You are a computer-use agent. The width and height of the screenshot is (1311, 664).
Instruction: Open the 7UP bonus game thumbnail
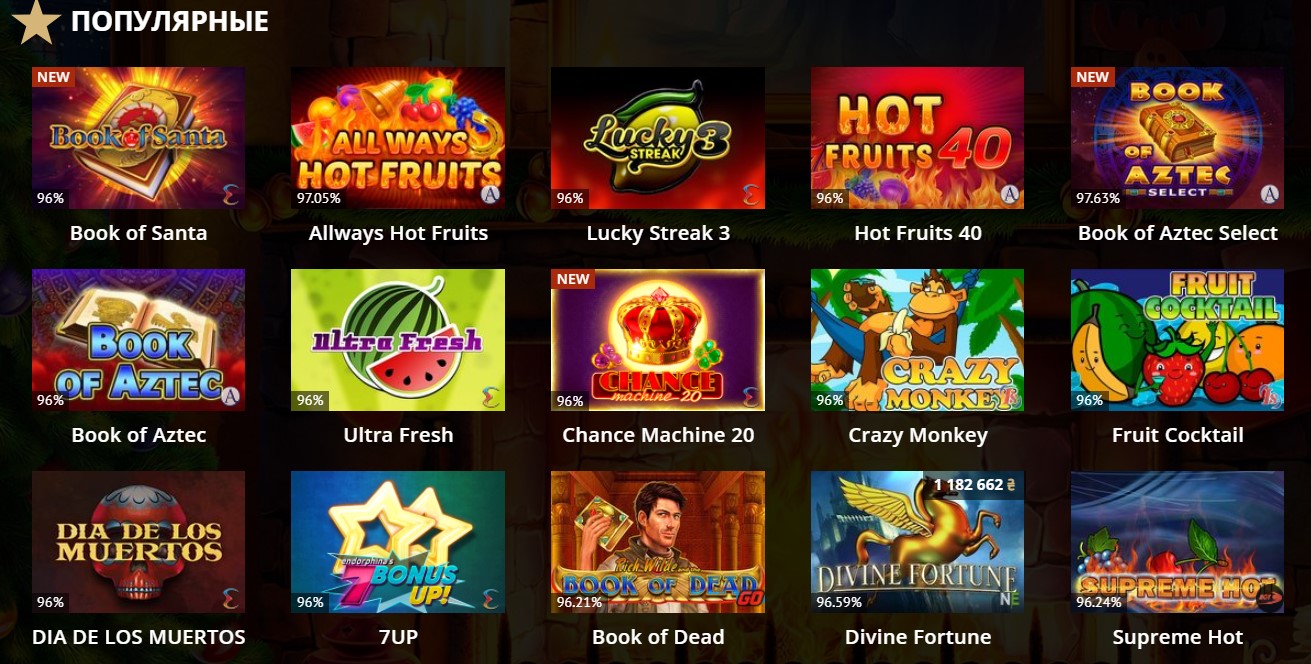(x=398, y=542)
